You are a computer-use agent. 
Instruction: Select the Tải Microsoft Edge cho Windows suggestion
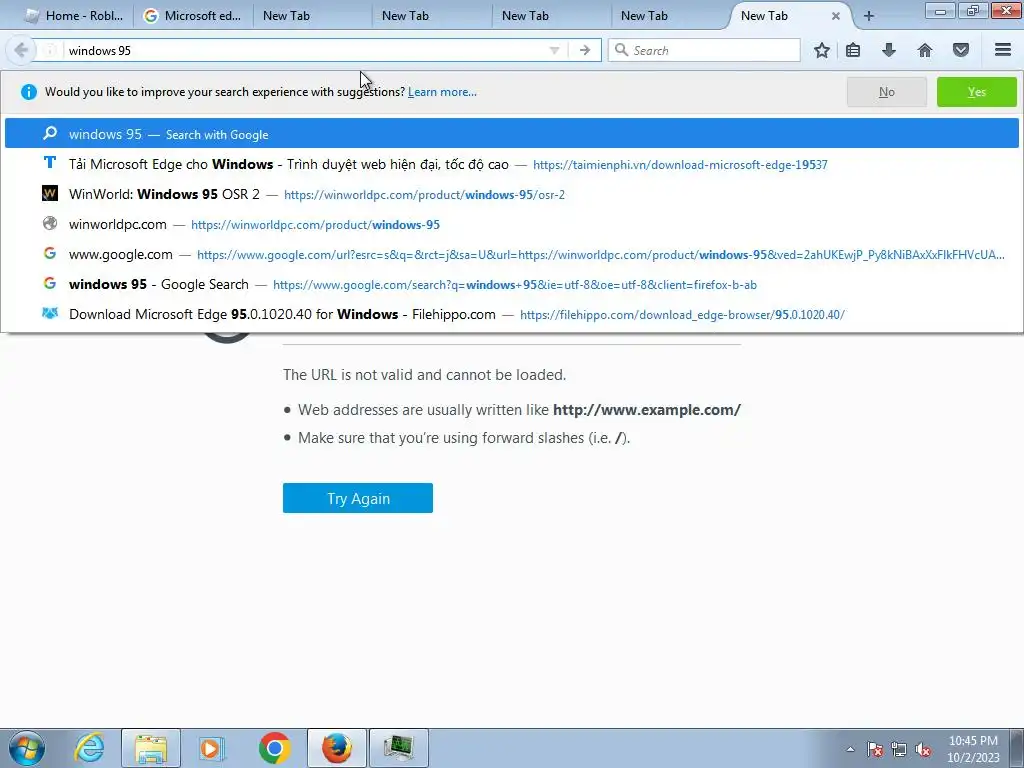(x=511, y=165)
